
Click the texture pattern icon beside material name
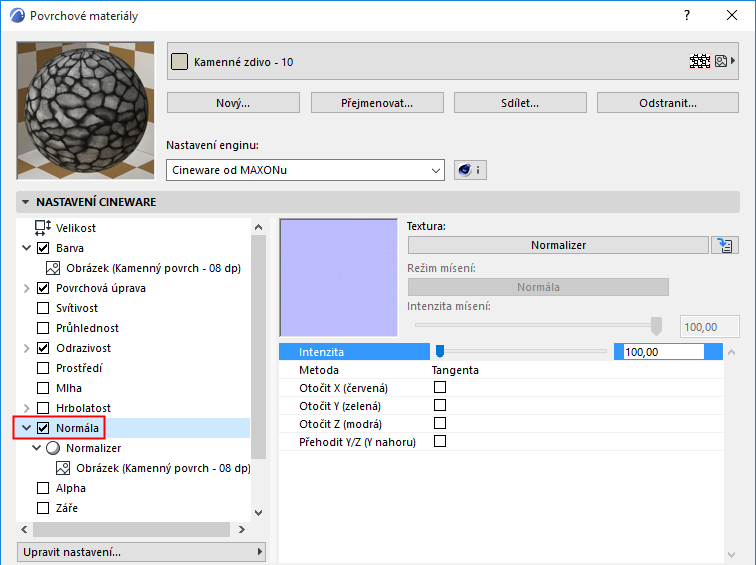(x=700, y=61)
